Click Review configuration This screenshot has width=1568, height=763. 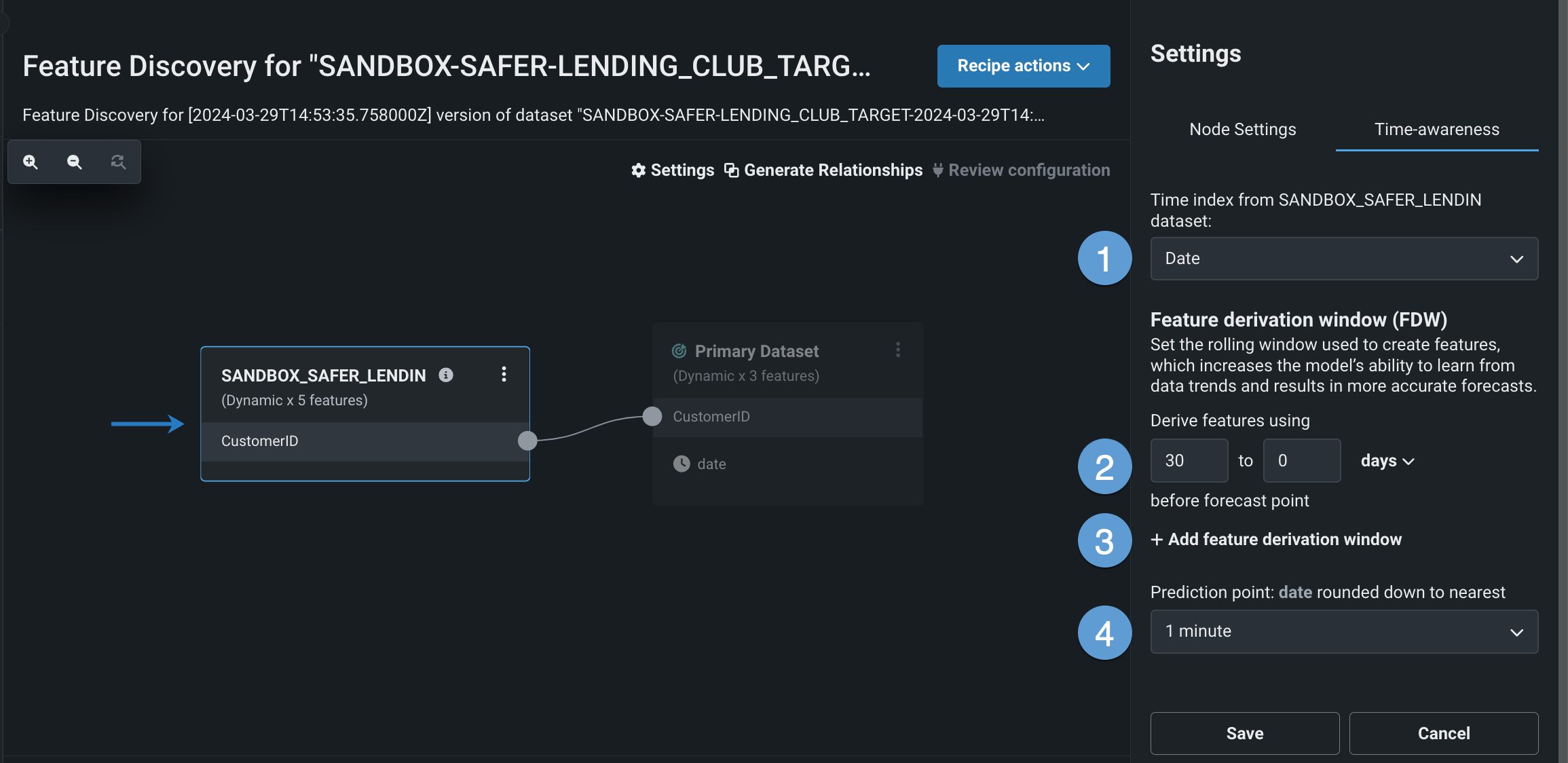point(1022,170)
